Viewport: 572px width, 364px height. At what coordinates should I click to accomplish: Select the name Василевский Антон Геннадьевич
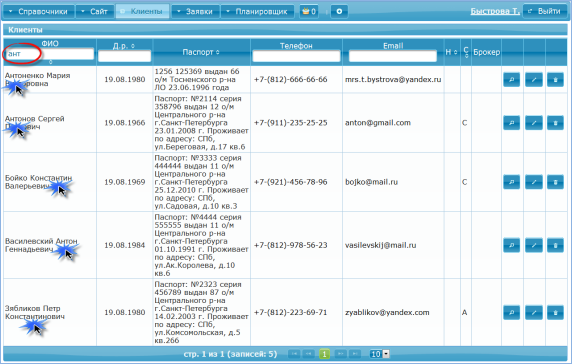pos(41,245)
